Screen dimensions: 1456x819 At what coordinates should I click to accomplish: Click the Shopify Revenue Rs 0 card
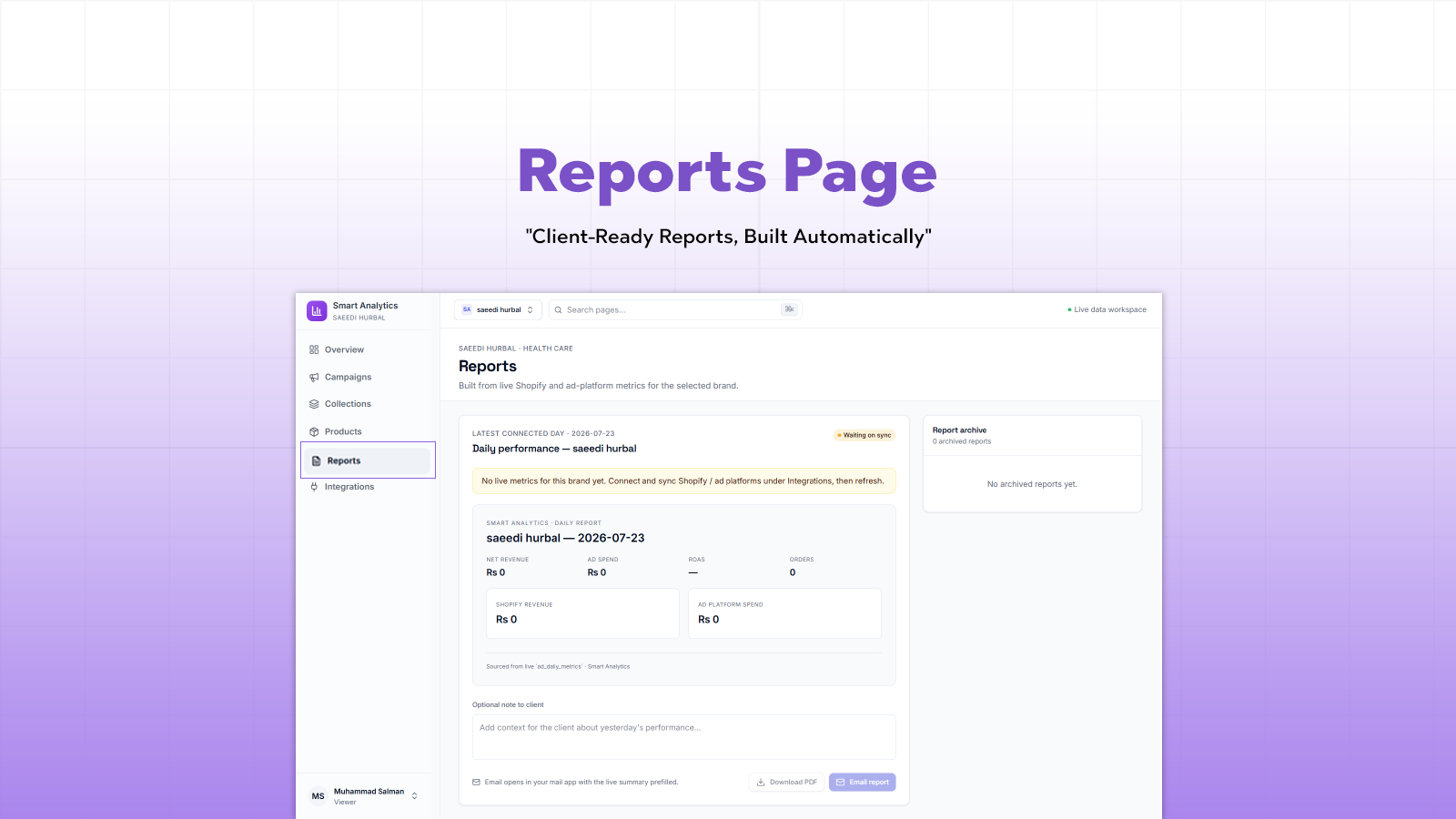[582, 613]
